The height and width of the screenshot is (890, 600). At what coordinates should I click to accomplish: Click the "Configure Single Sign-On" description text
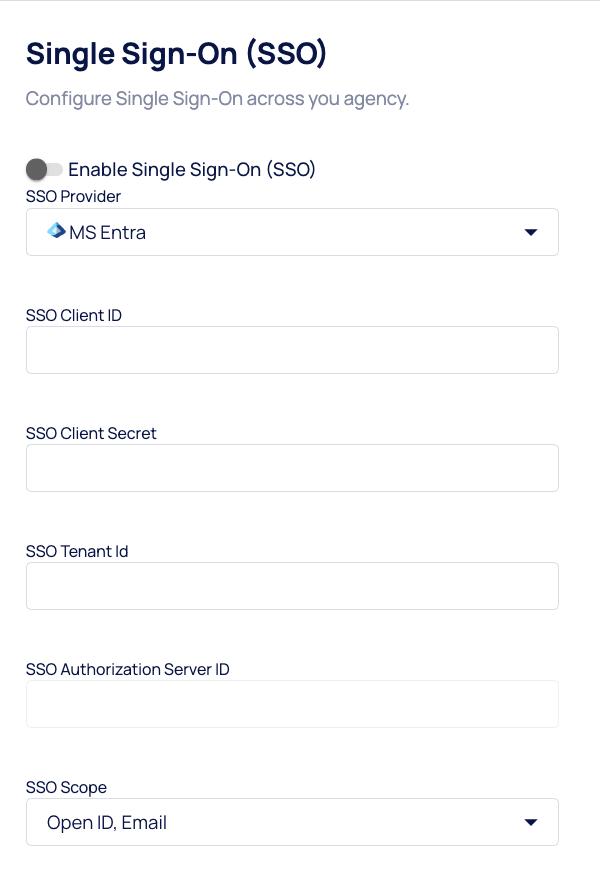(x=217, y=99)
